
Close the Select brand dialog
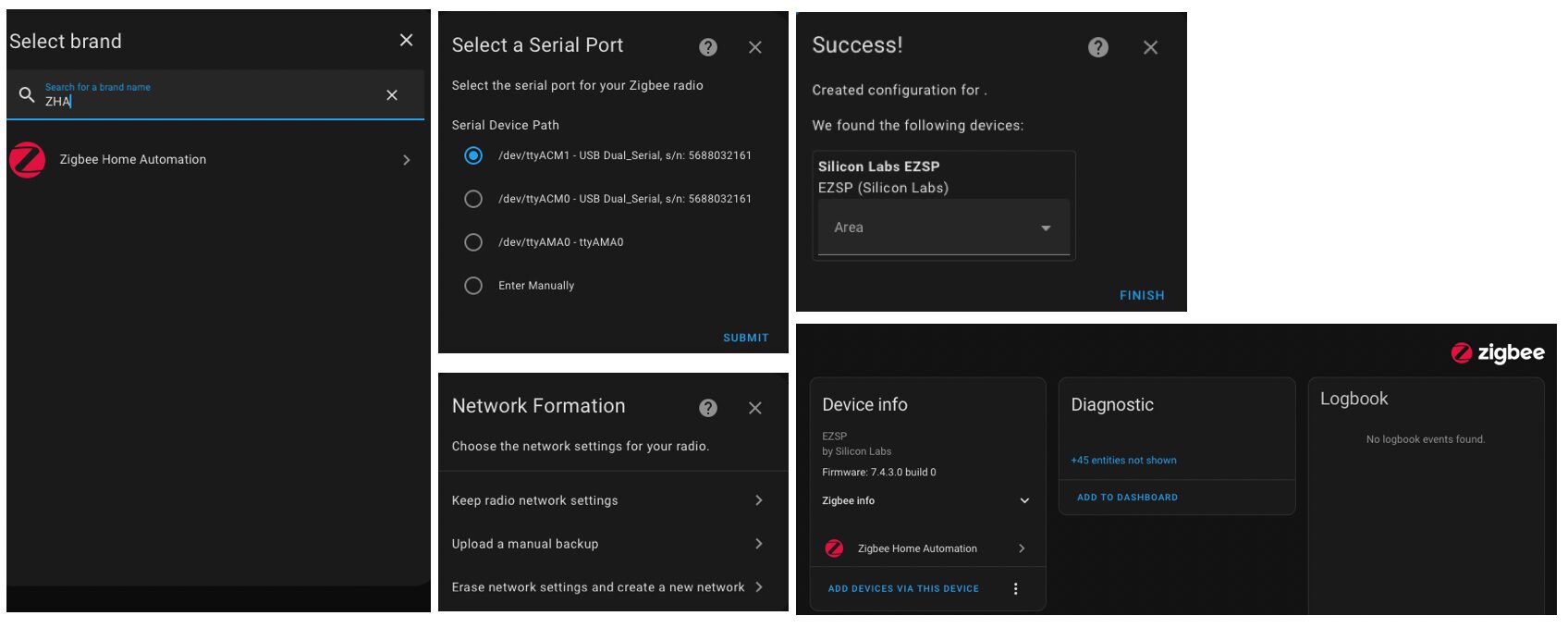(x=406, y=40)
